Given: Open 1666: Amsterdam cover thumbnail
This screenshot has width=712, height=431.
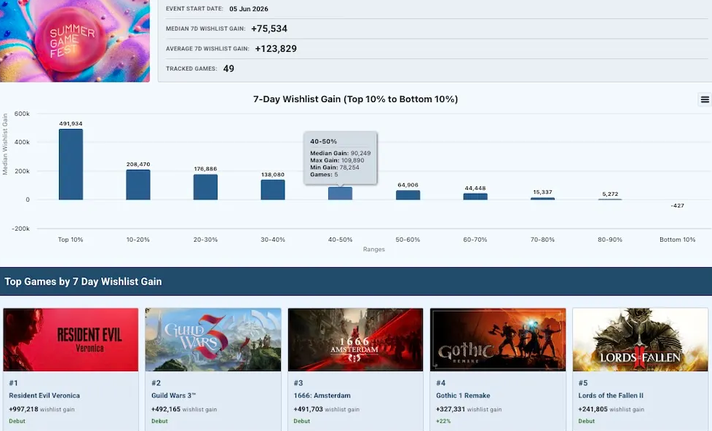Looking at the screenshot, I should (356, 340).
